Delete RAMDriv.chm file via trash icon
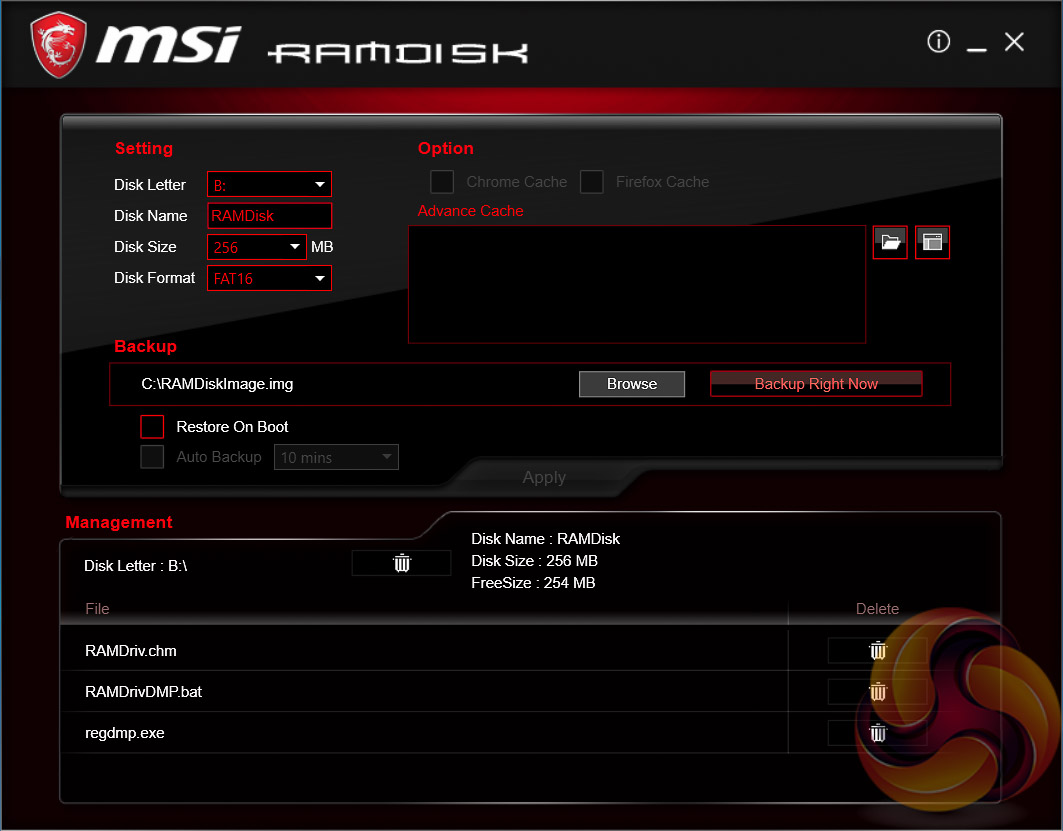Viewport: 1063px width, 831px height. click(877, 651)
